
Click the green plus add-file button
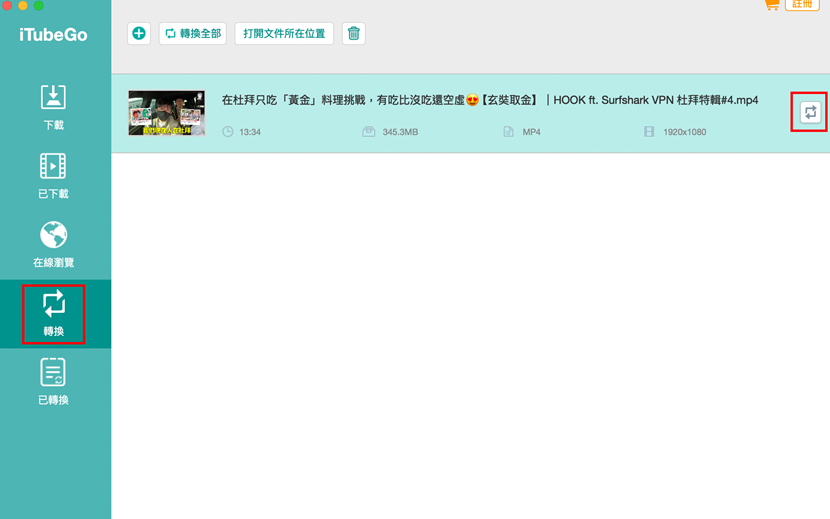(139, 33)
